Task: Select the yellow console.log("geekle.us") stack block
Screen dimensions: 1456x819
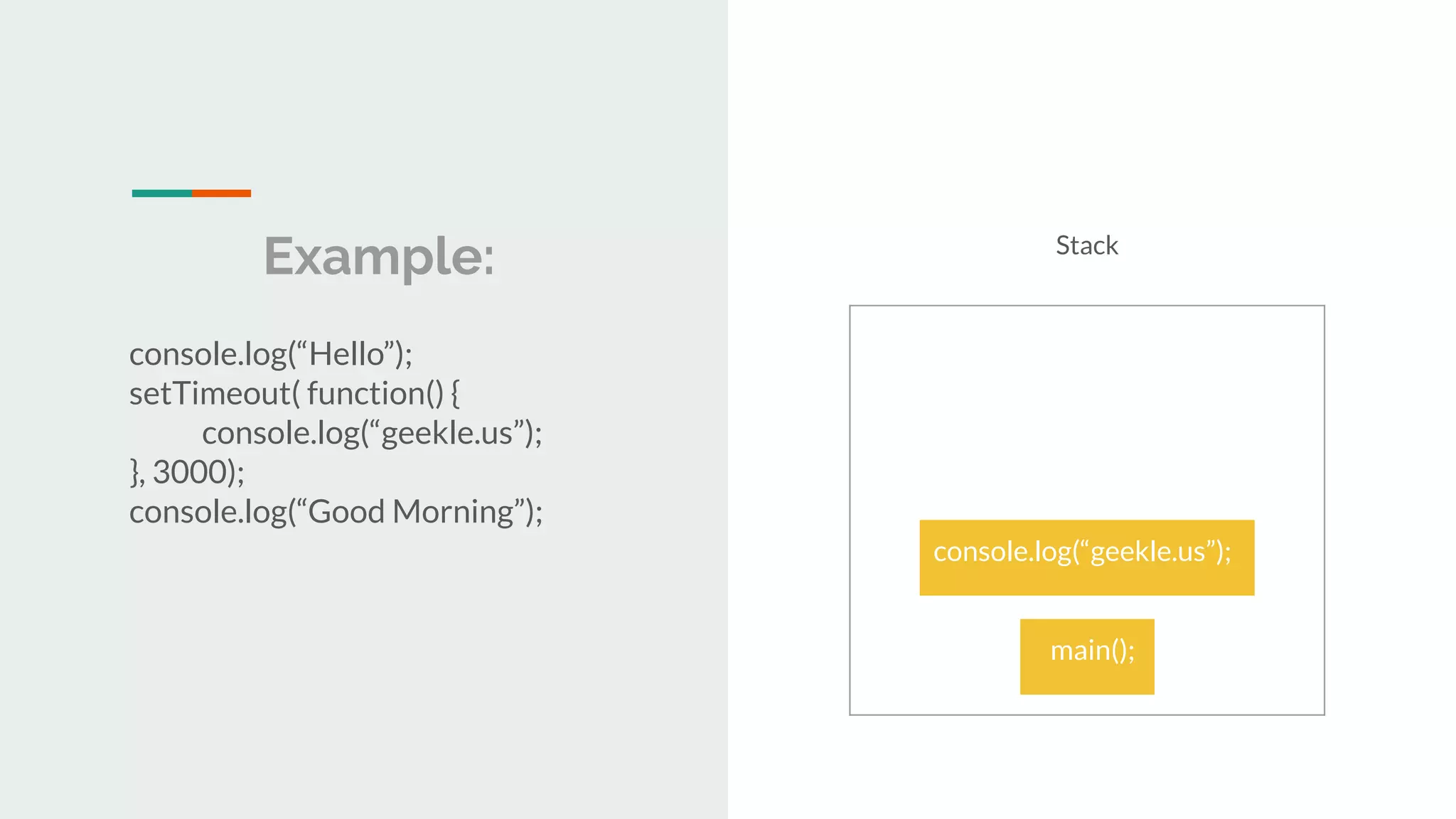Action: (1086, 557)
